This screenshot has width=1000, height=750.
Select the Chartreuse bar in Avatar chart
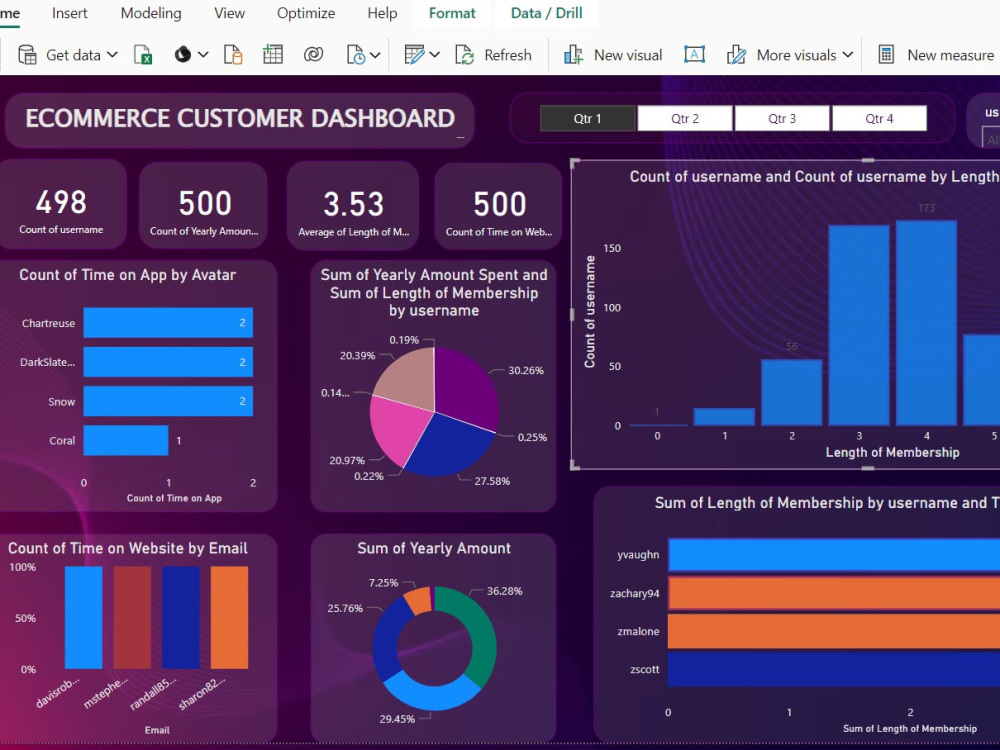pos(168,323)
